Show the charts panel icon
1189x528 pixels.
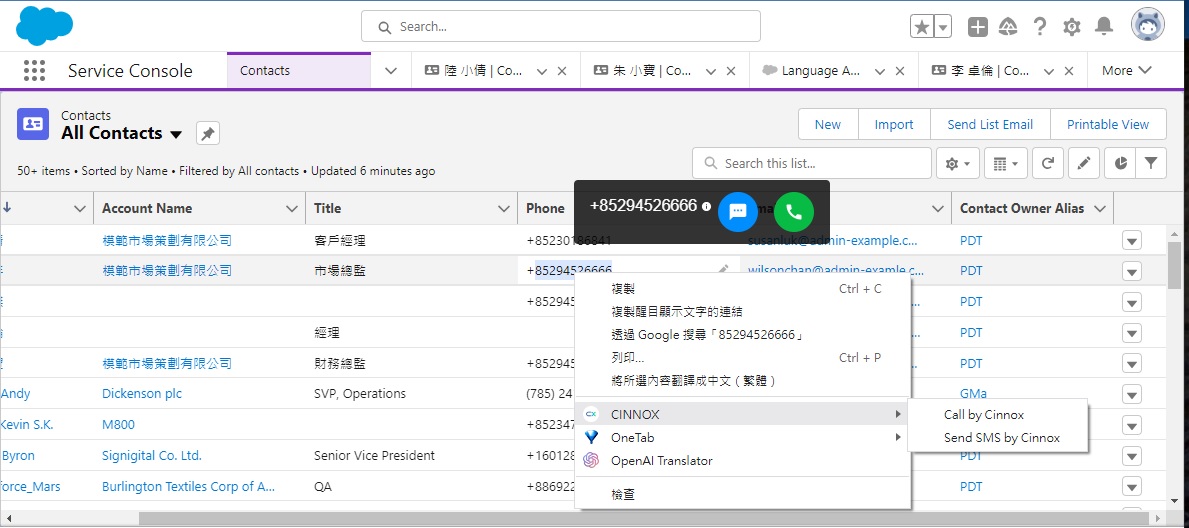point(1120,163)
